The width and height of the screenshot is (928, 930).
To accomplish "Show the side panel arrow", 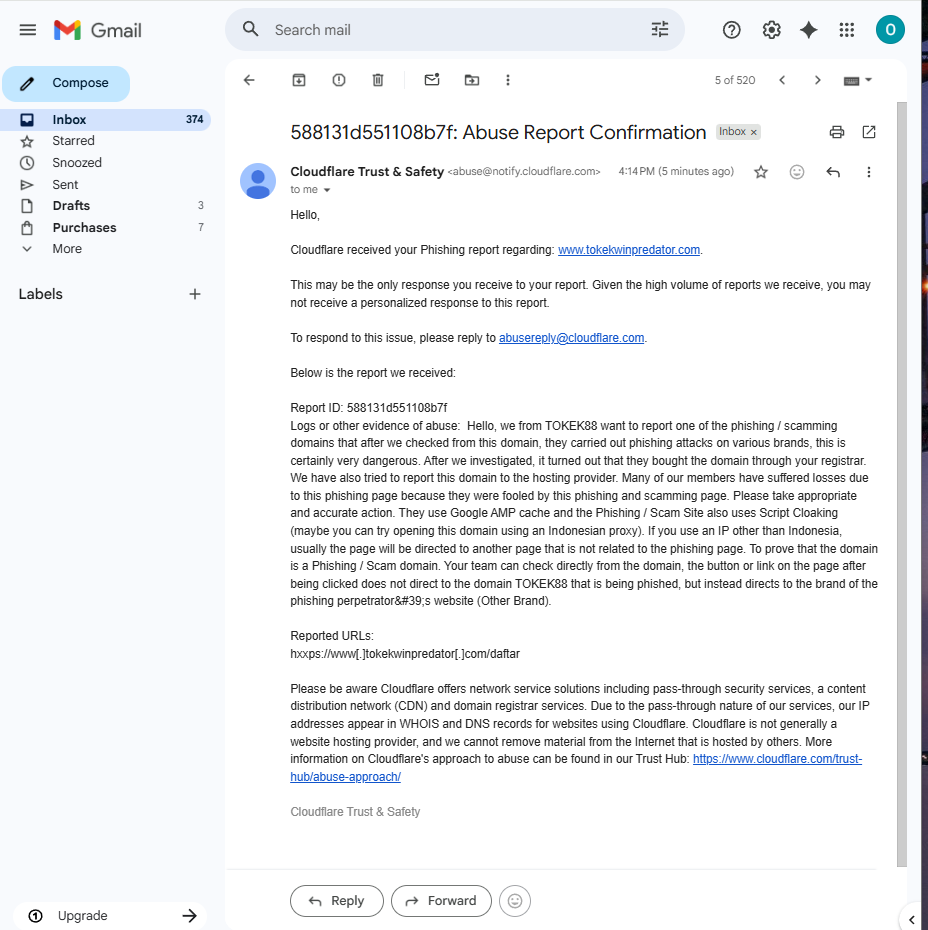I will coord(912,920).
